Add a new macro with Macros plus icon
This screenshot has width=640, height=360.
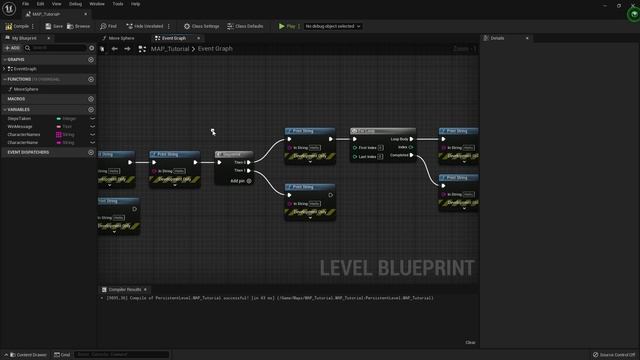click(x=91, y=99)
